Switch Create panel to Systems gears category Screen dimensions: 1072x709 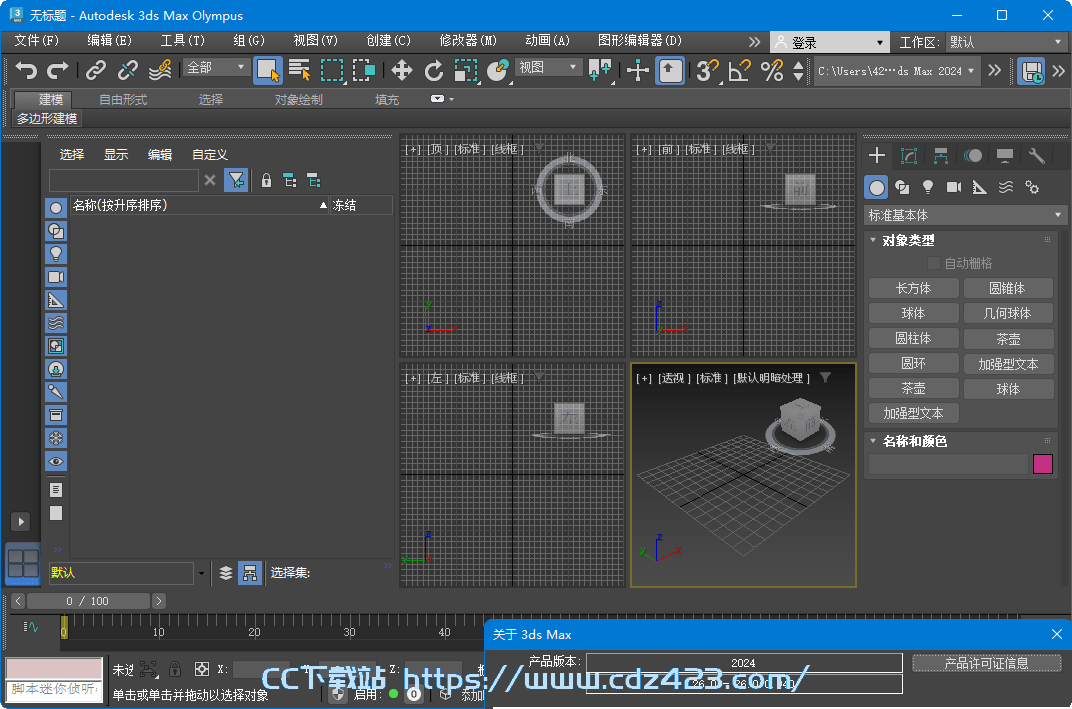[1032, 187]
